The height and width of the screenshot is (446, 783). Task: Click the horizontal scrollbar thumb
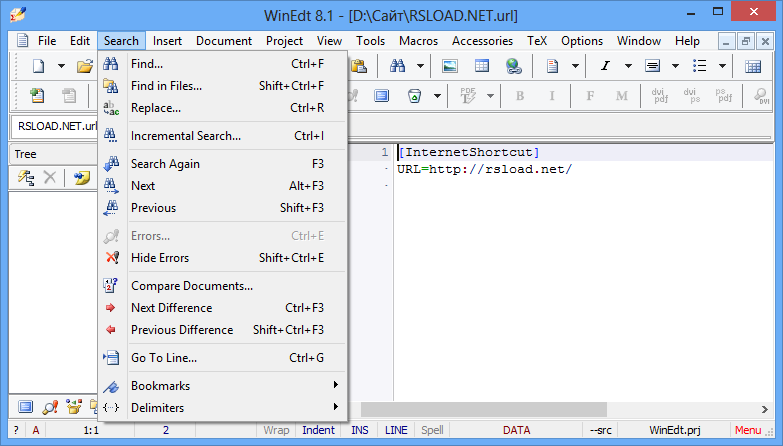tap(483, 409)
